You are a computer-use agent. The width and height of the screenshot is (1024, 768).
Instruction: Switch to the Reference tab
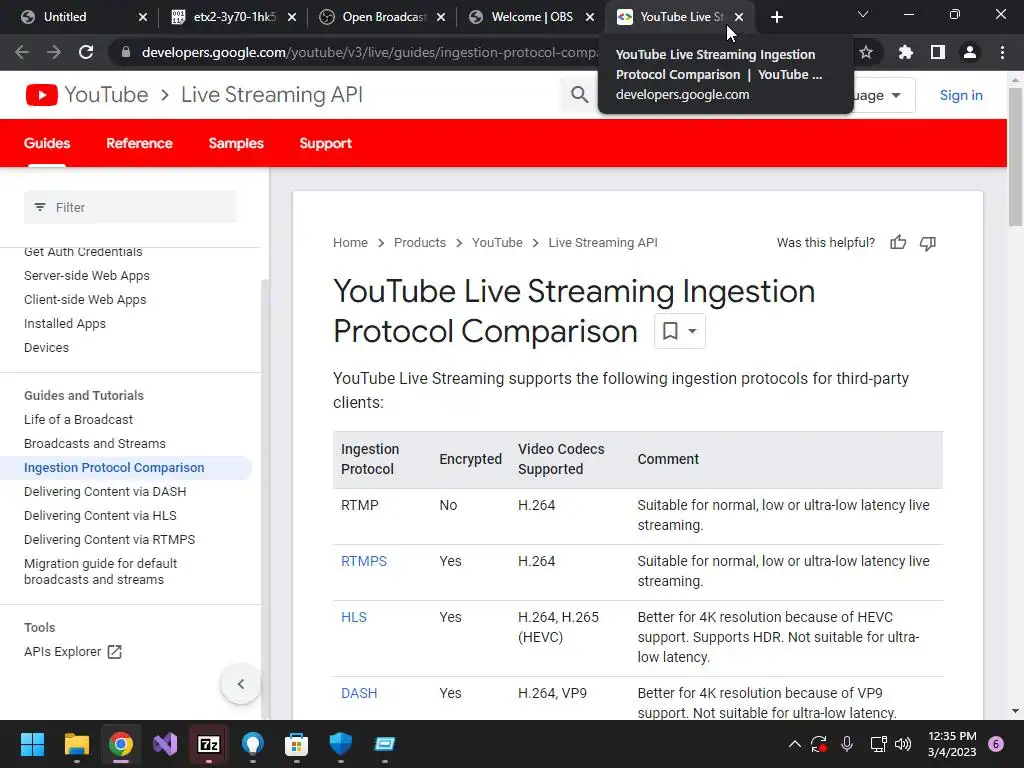(x=139, y=143)
